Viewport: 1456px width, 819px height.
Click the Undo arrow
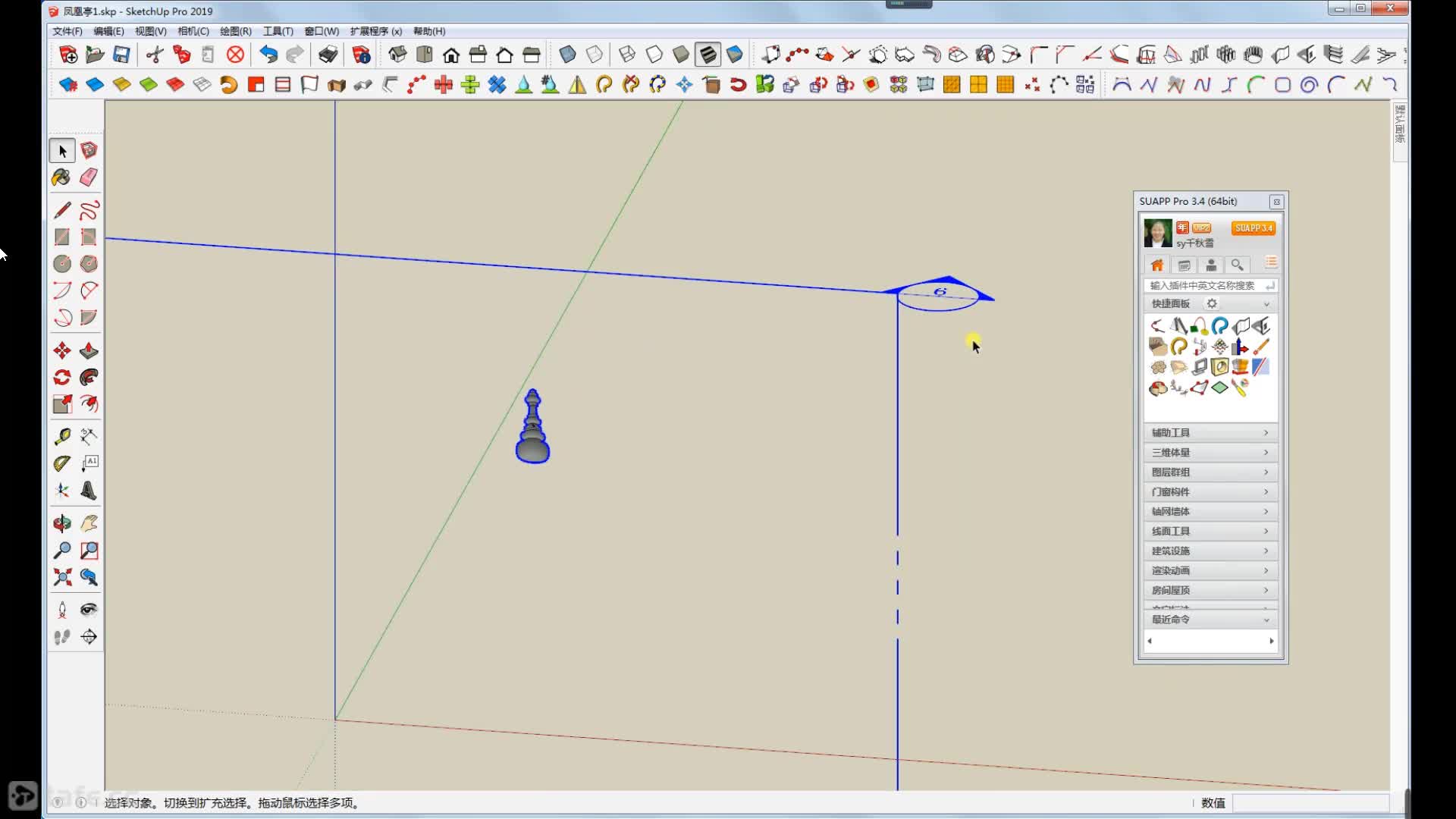(268, 55)
